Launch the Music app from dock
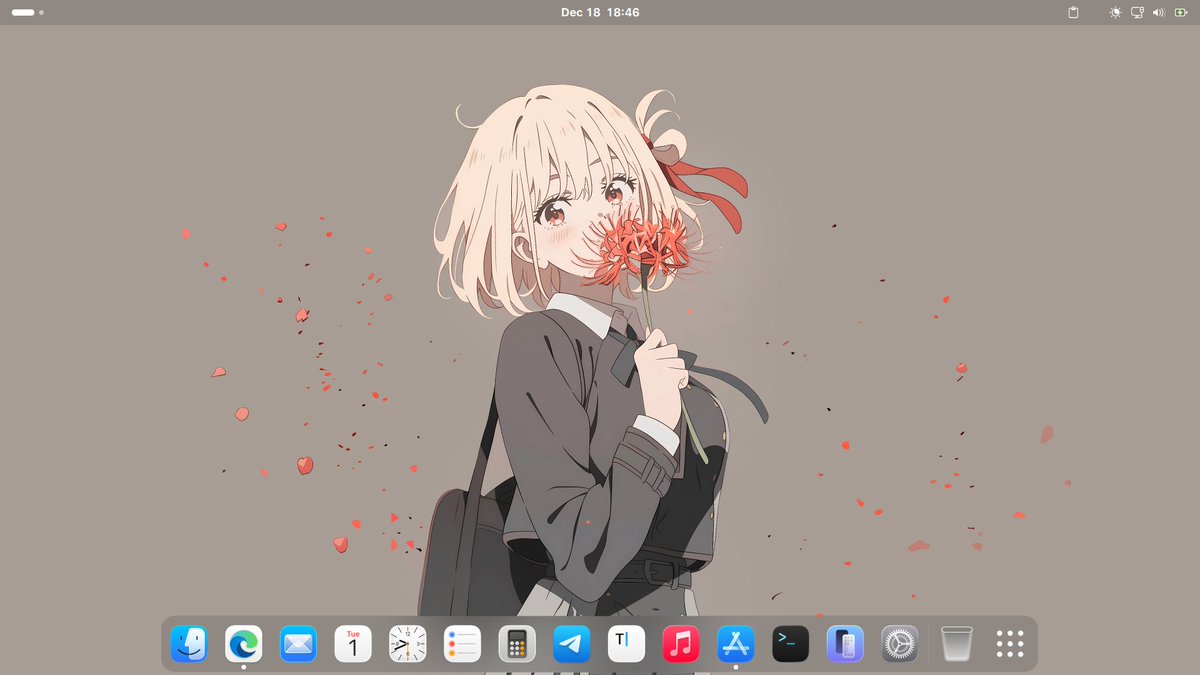 [x=681, y=644]
